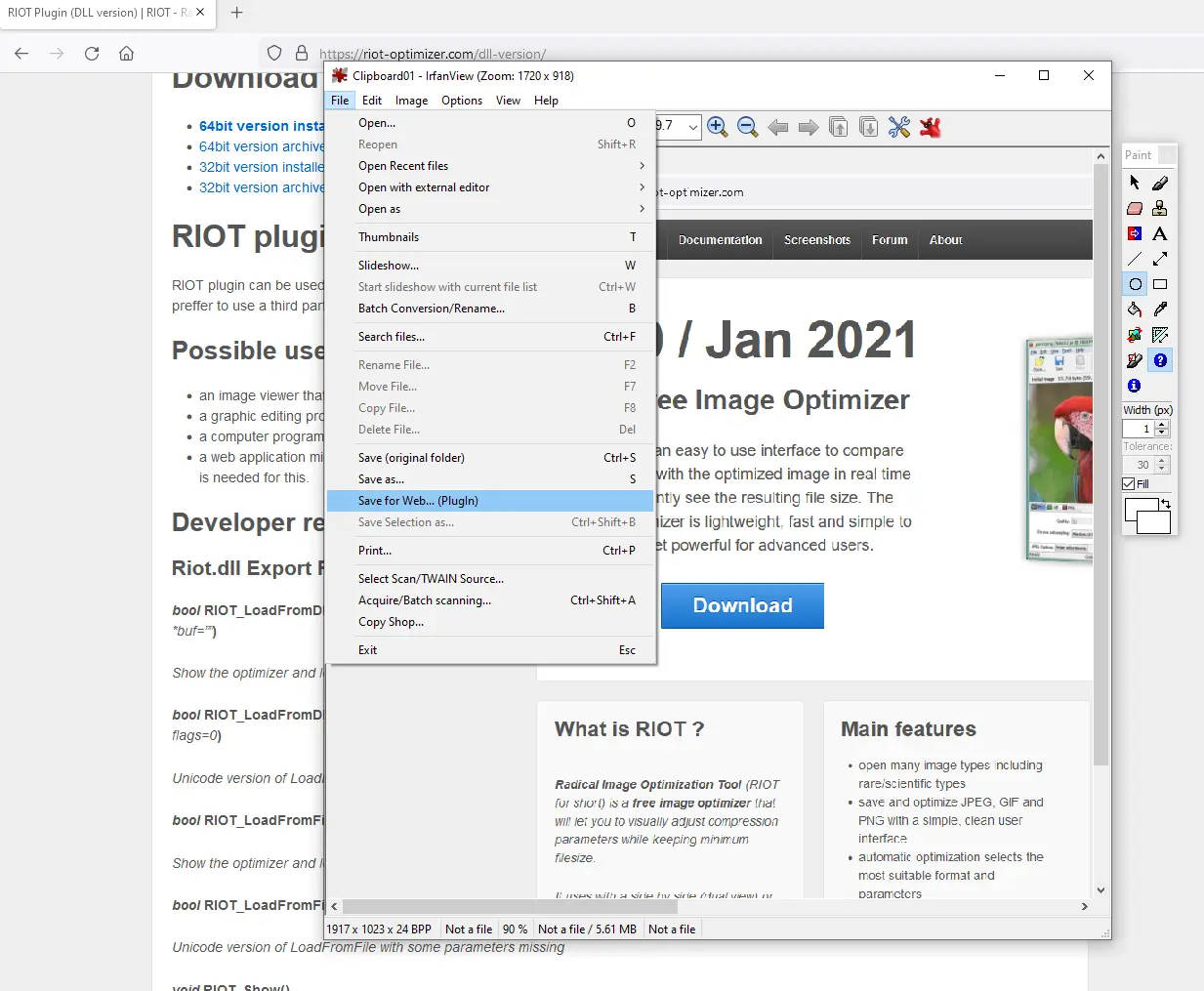Viewport: 1204px width, 991px height.
Task: Toggle the Fill checkbox in Paint panel
Action: pos(1129,484)
